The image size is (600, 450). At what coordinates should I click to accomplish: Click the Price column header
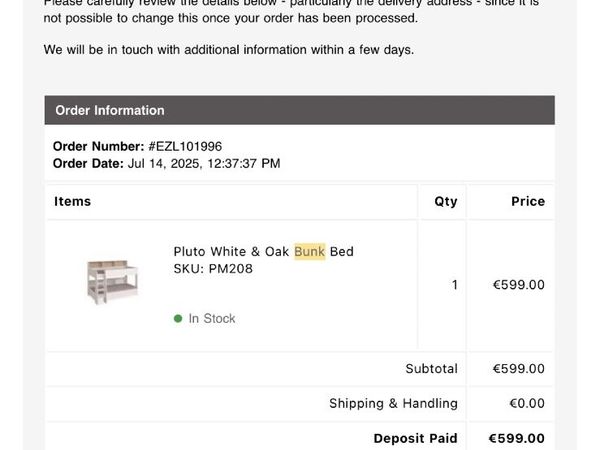(528, 201)
